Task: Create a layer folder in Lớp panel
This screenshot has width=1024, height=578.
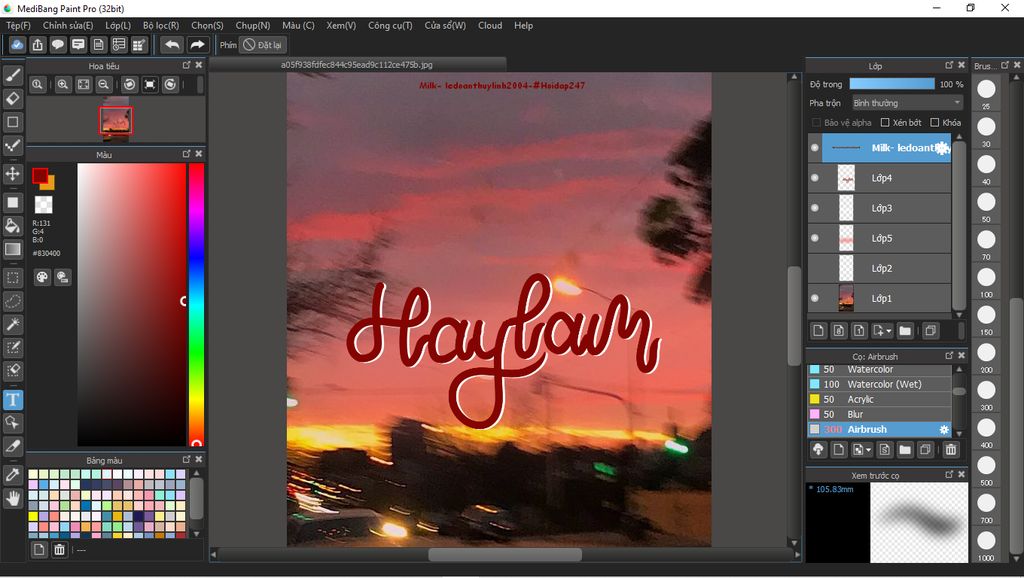Action: 904,330
